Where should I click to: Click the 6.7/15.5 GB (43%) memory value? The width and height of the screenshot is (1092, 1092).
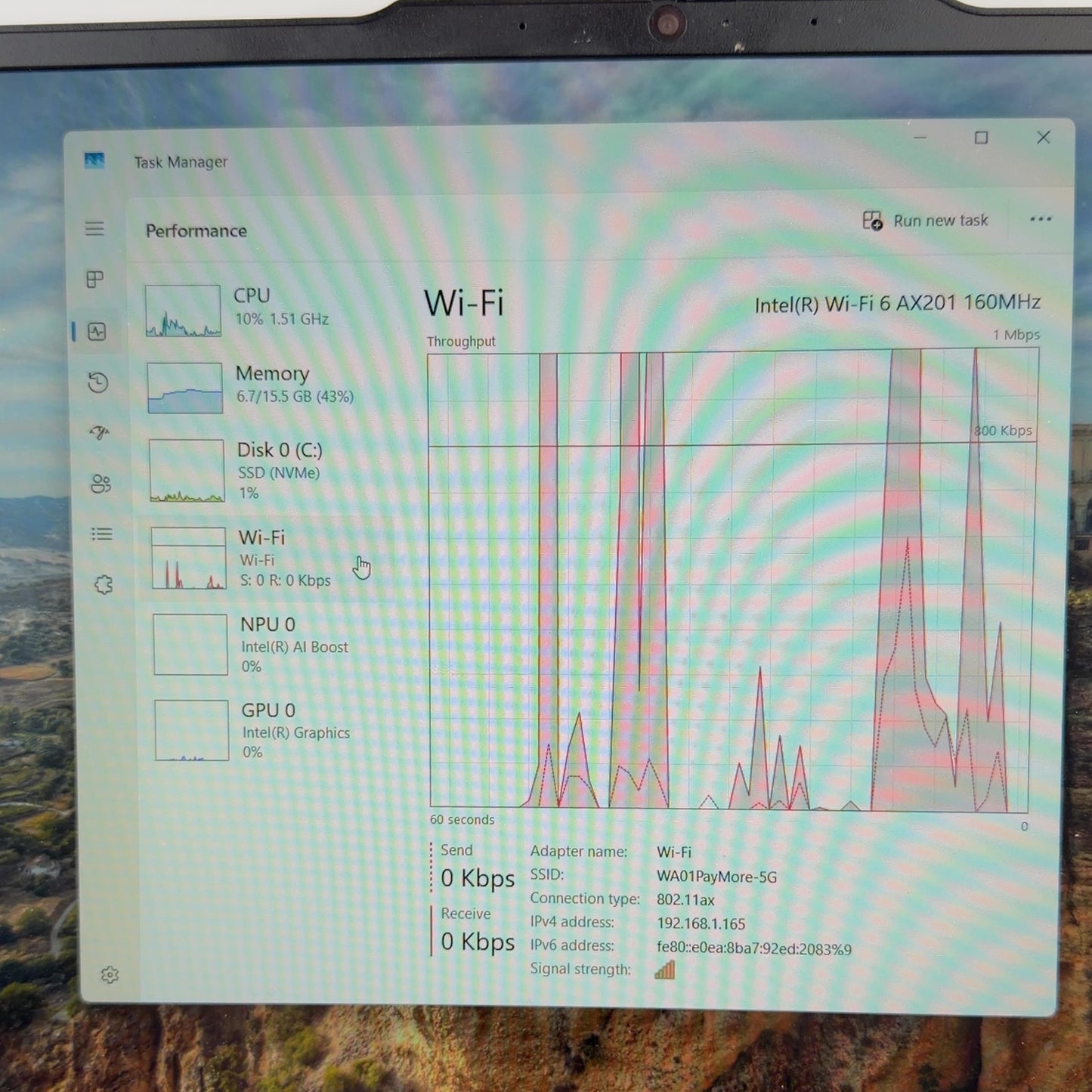pos(295,397)
